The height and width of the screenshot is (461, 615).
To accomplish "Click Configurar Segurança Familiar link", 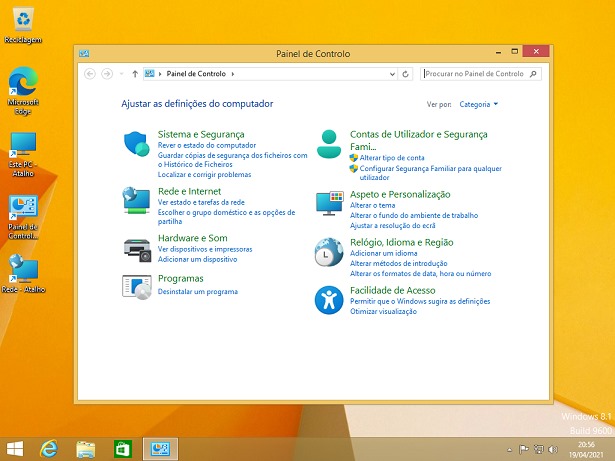I will tap(431, 173).
